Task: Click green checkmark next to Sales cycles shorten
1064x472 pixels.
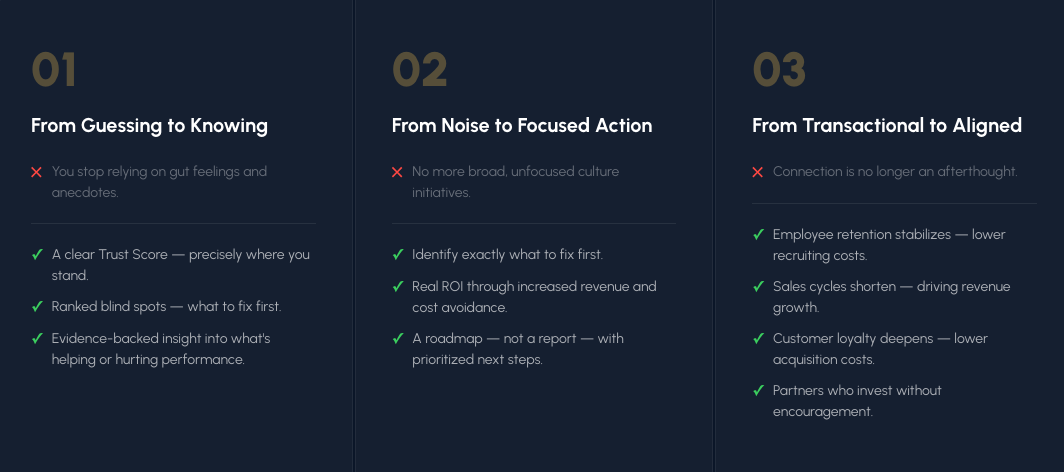Action: coord(759,286)
